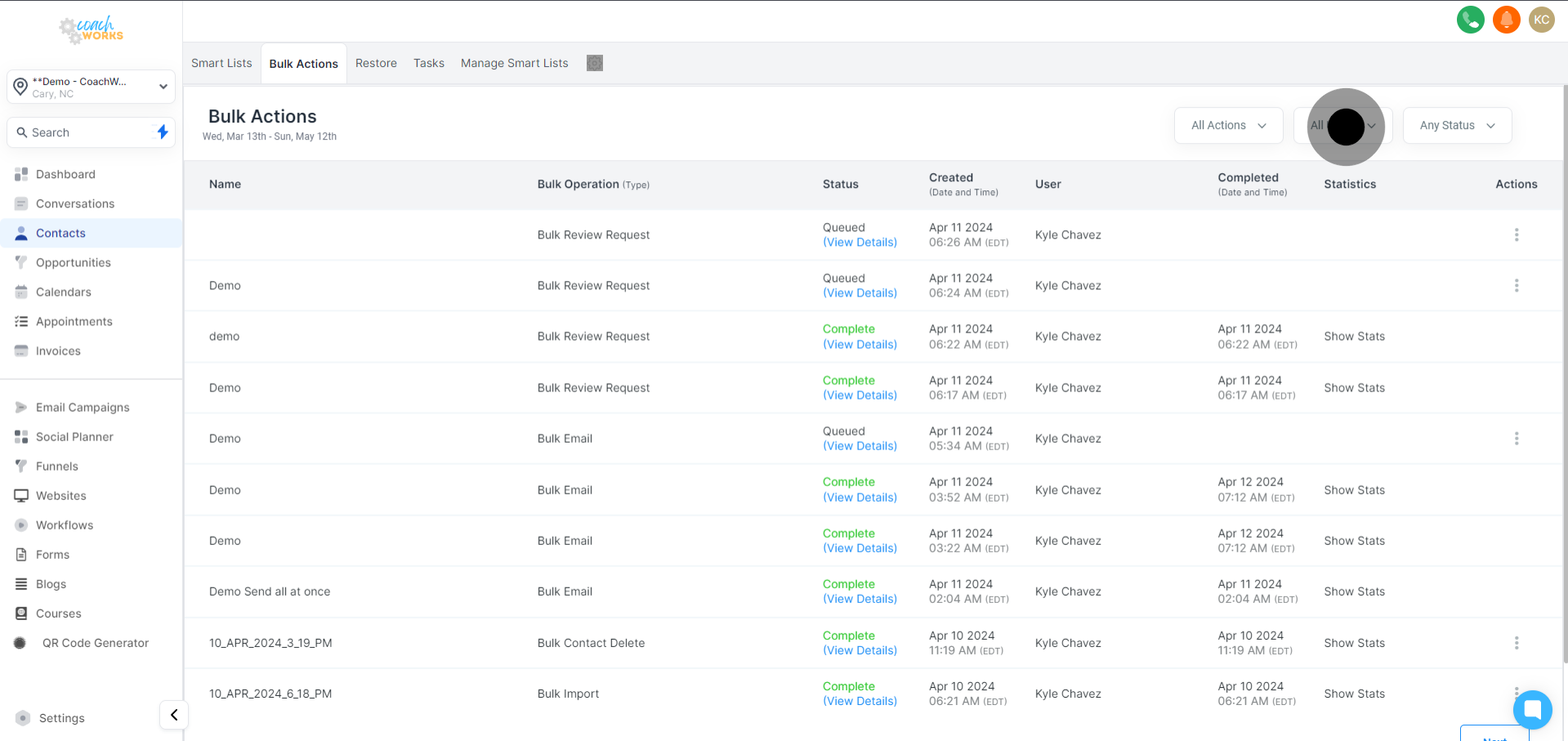Click View Details for the first queued request
Viewport: 1568px width, 741px height.
tap(860, 243)
